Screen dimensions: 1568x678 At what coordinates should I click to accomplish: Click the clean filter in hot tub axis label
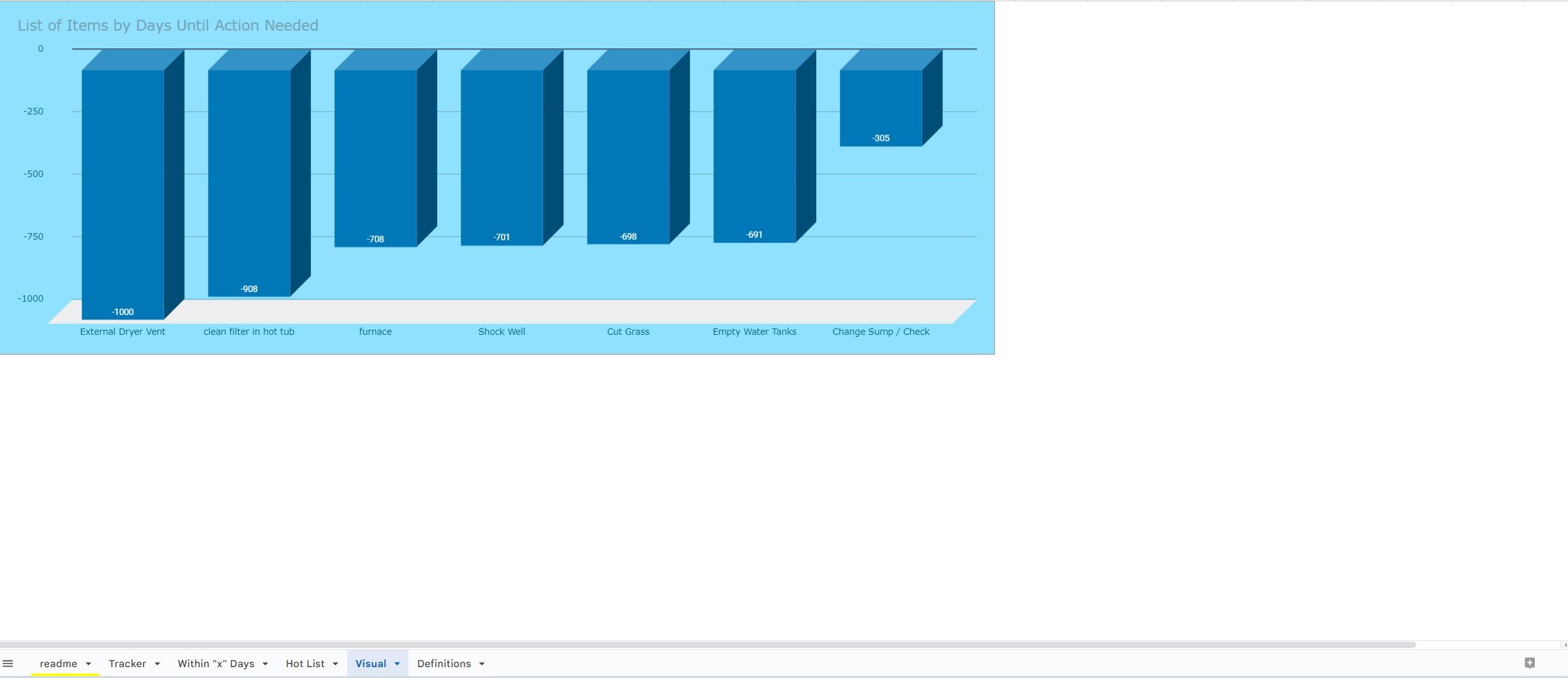pos(249,332)
